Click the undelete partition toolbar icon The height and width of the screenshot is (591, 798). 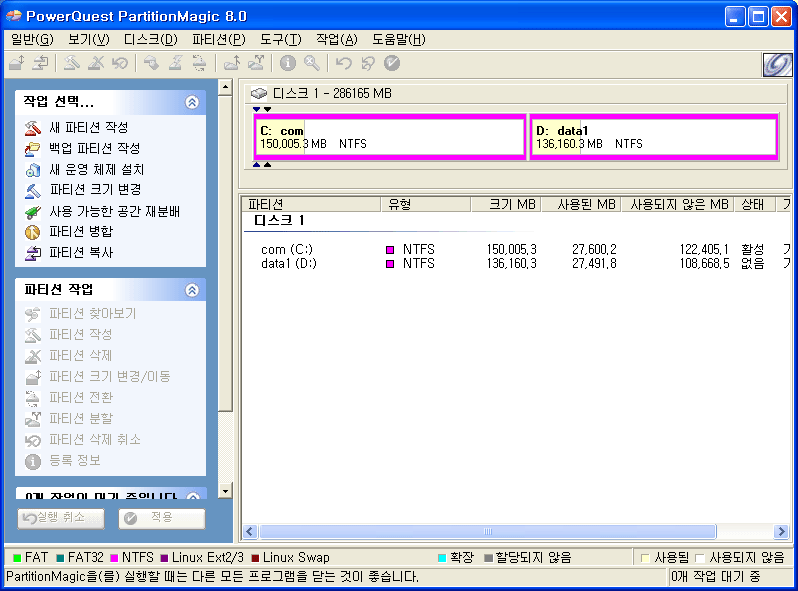(x=120, y=63)
